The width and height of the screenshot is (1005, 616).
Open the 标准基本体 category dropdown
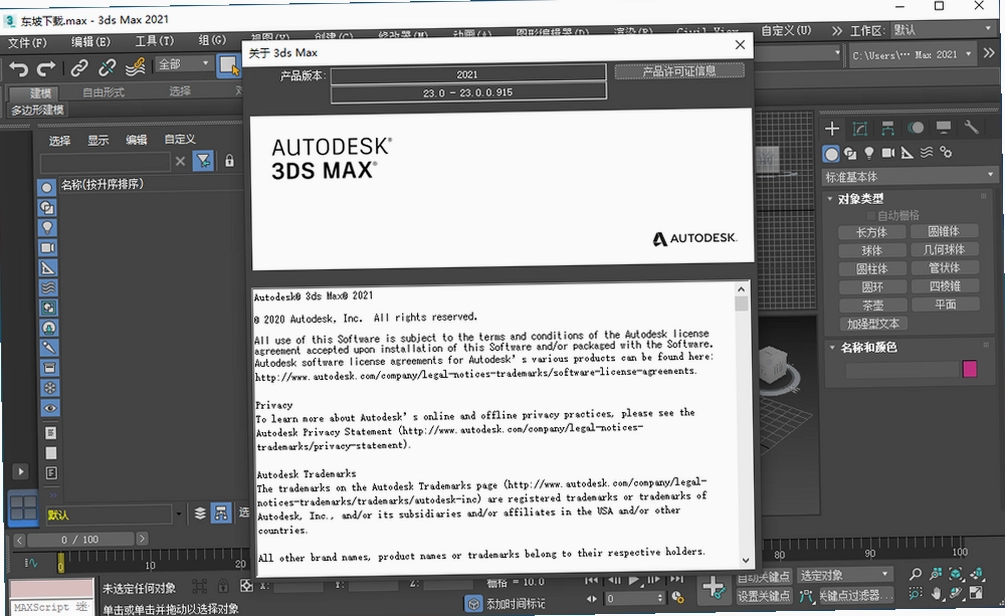(909, 176)
